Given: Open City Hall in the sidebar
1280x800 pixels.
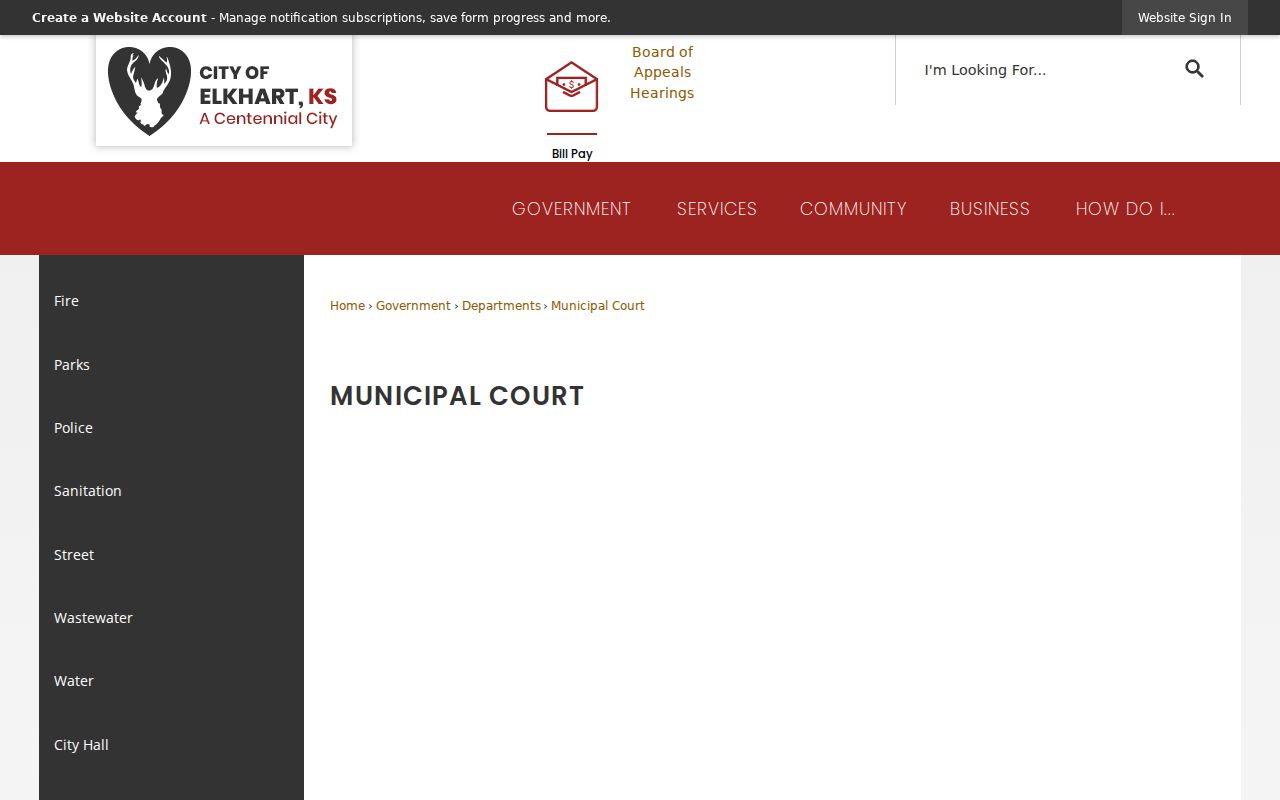Looking at the screenshot, I should (x=171, y=745).
